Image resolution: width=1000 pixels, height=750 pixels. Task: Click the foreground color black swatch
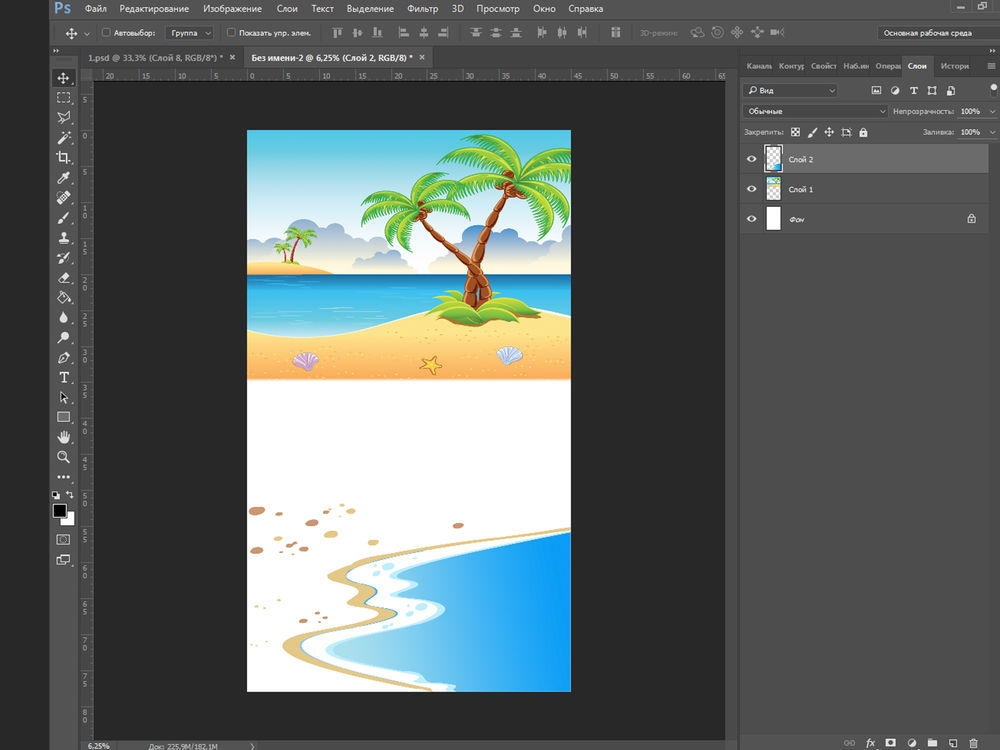pos(60,511)
